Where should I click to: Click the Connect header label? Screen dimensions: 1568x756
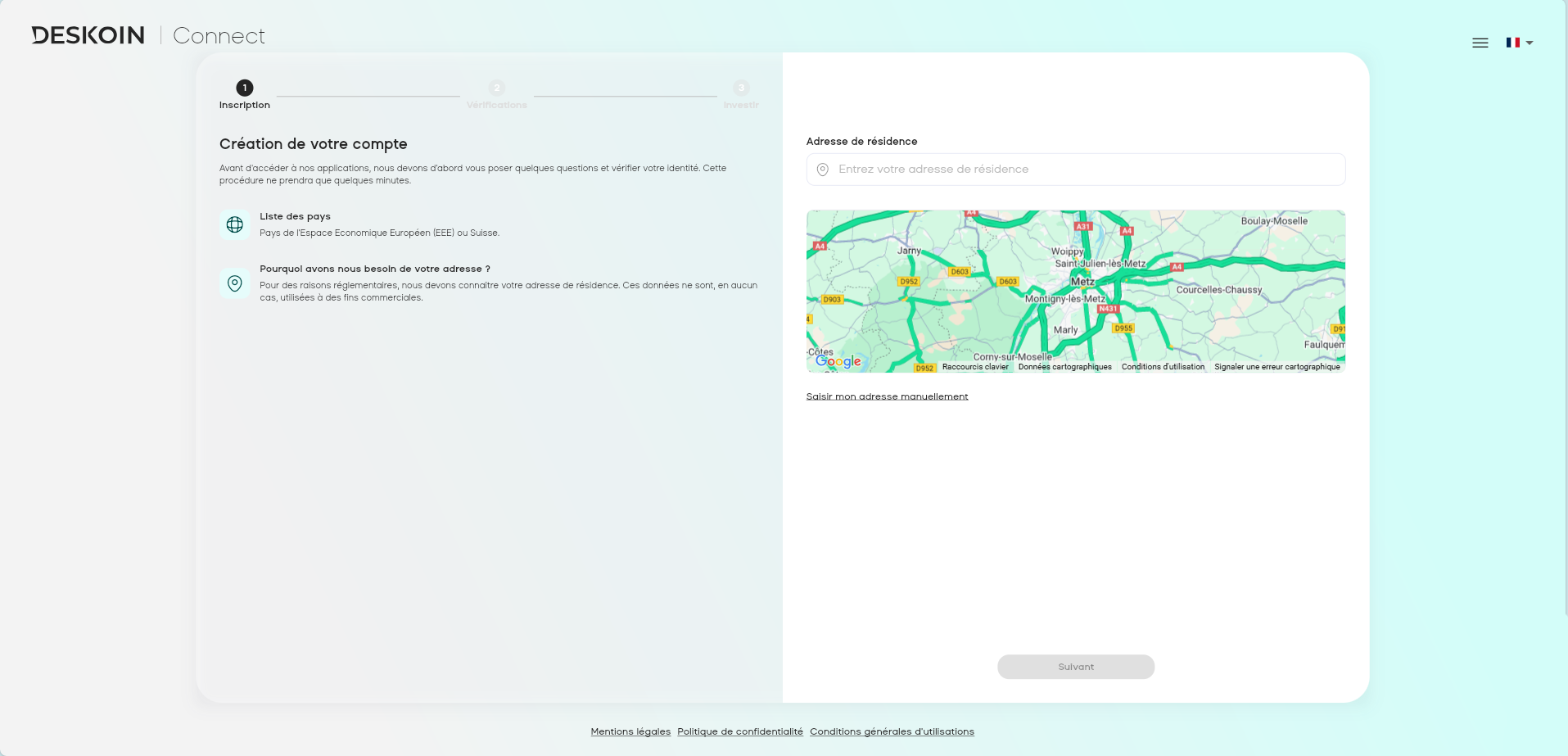tap(218, 35)
